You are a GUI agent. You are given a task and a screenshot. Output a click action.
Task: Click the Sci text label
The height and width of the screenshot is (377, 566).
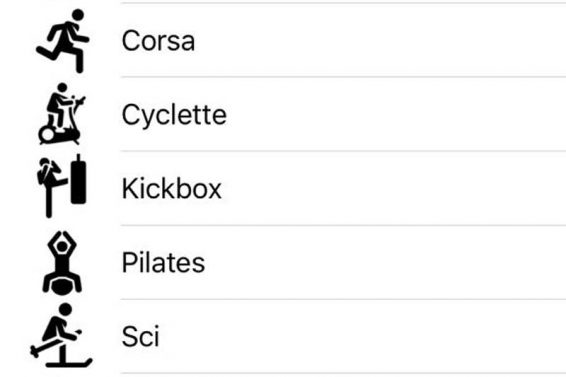[141, 336]
